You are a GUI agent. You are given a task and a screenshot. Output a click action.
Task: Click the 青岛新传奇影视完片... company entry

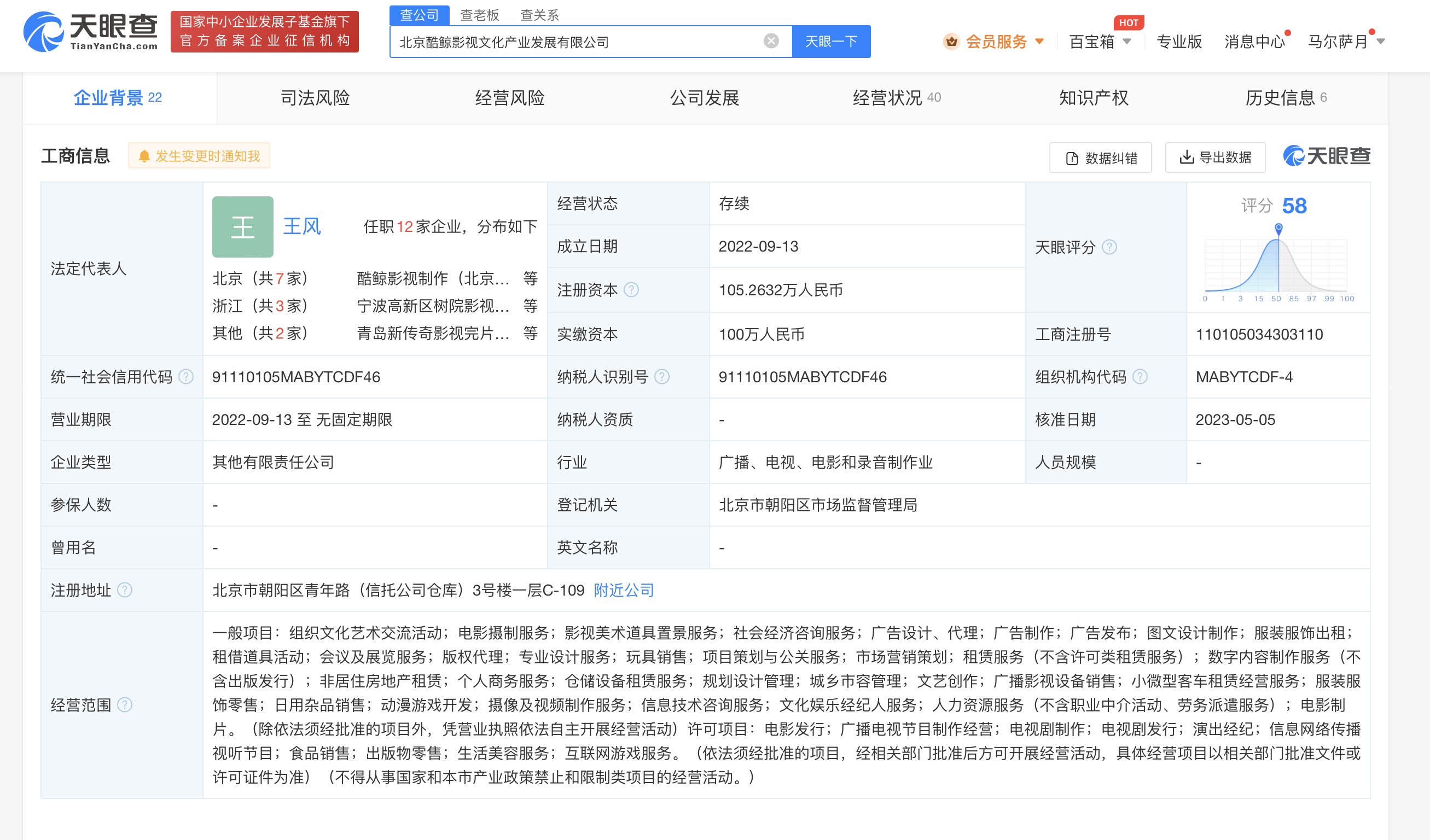[433, 333]
